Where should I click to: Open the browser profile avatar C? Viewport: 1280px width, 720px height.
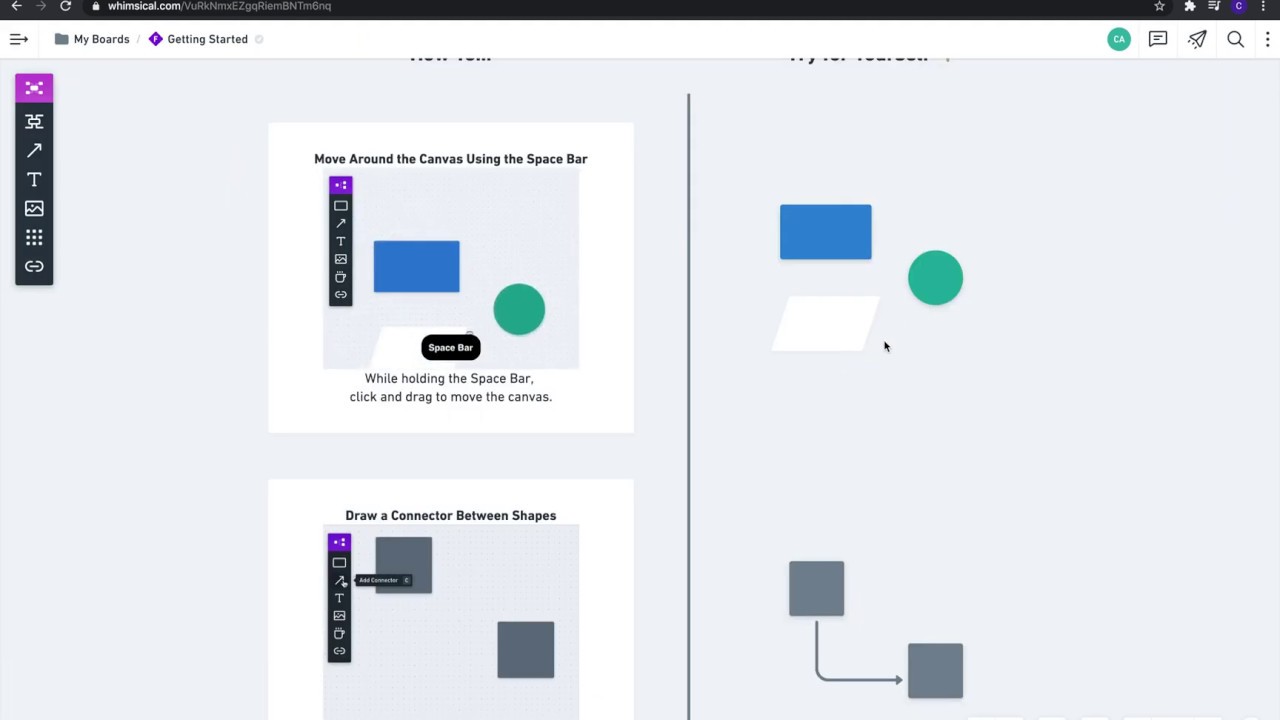tap(1239, 6)
